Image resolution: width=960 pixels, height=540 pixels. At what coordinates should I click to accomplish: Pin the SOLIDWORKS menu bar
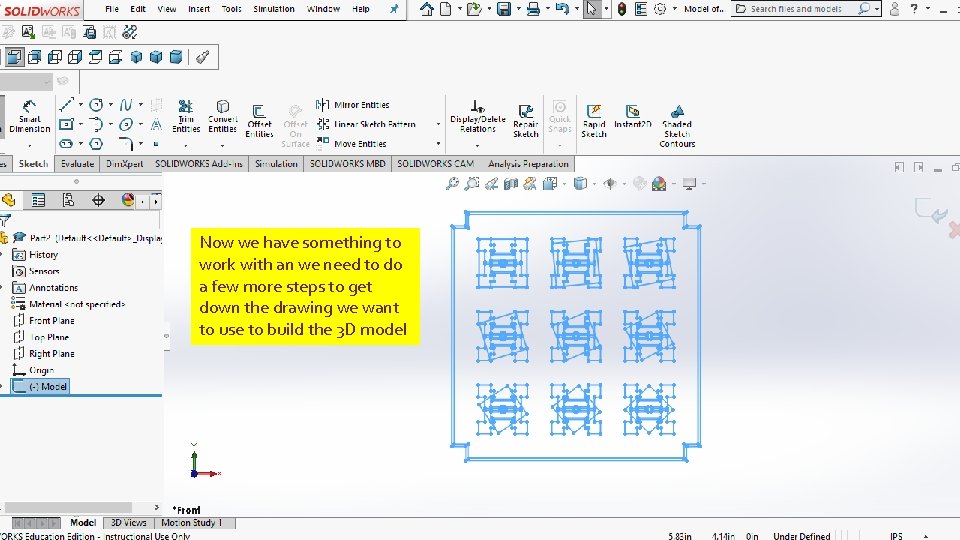click(x=394, y=9)
